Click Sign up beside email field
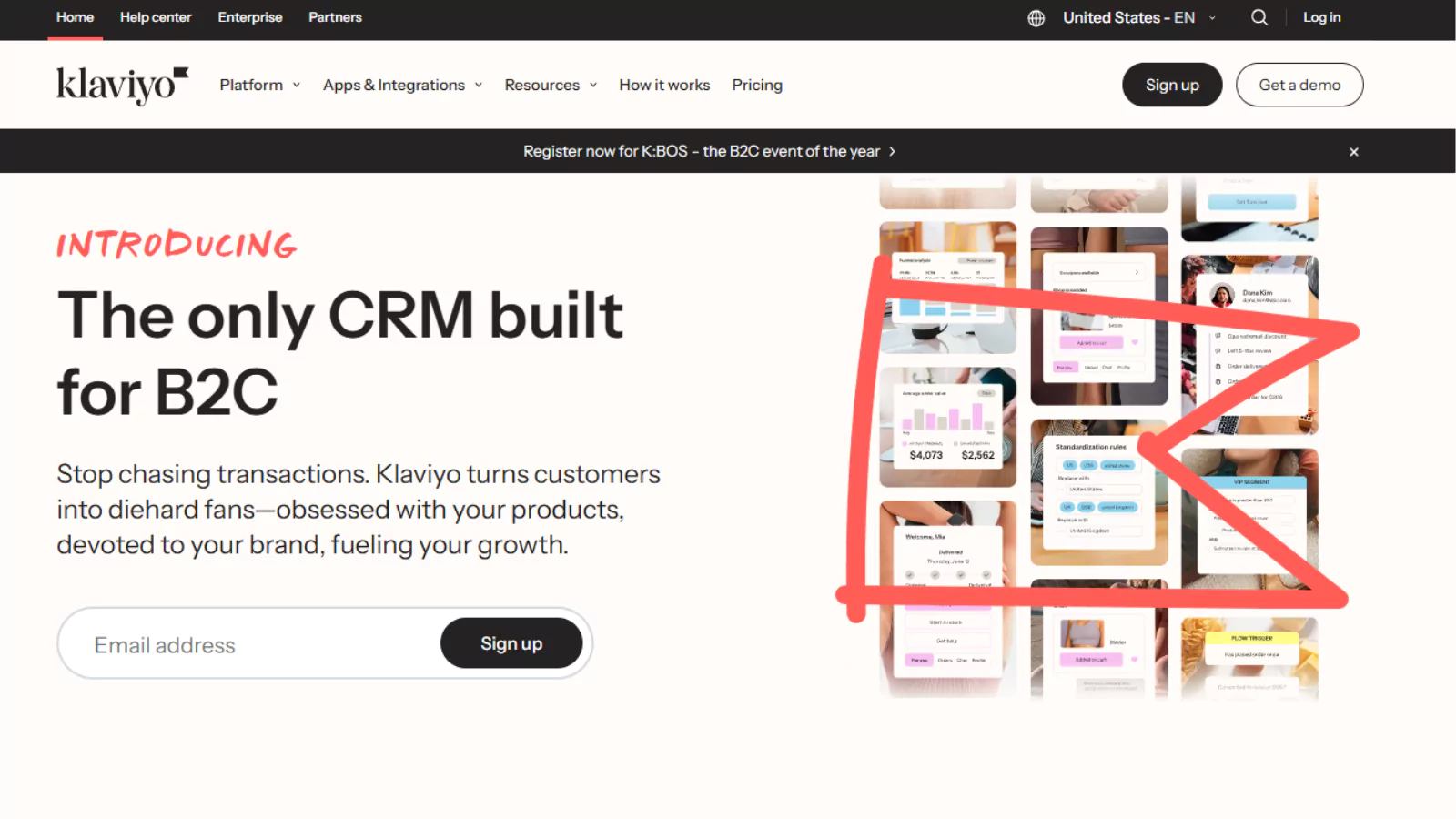 pos(511,643)
